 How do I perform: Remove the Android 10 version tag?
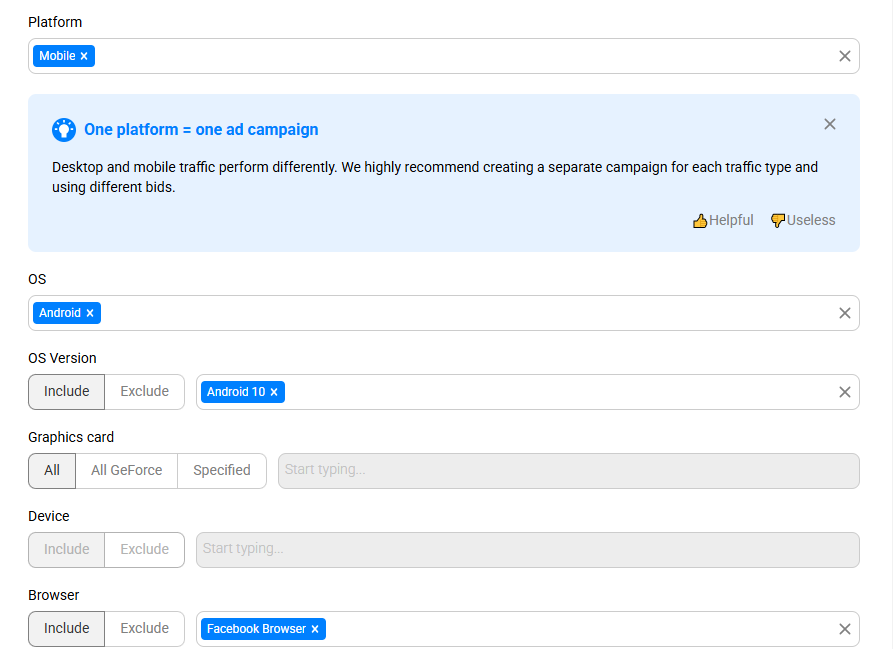(274, 392)
